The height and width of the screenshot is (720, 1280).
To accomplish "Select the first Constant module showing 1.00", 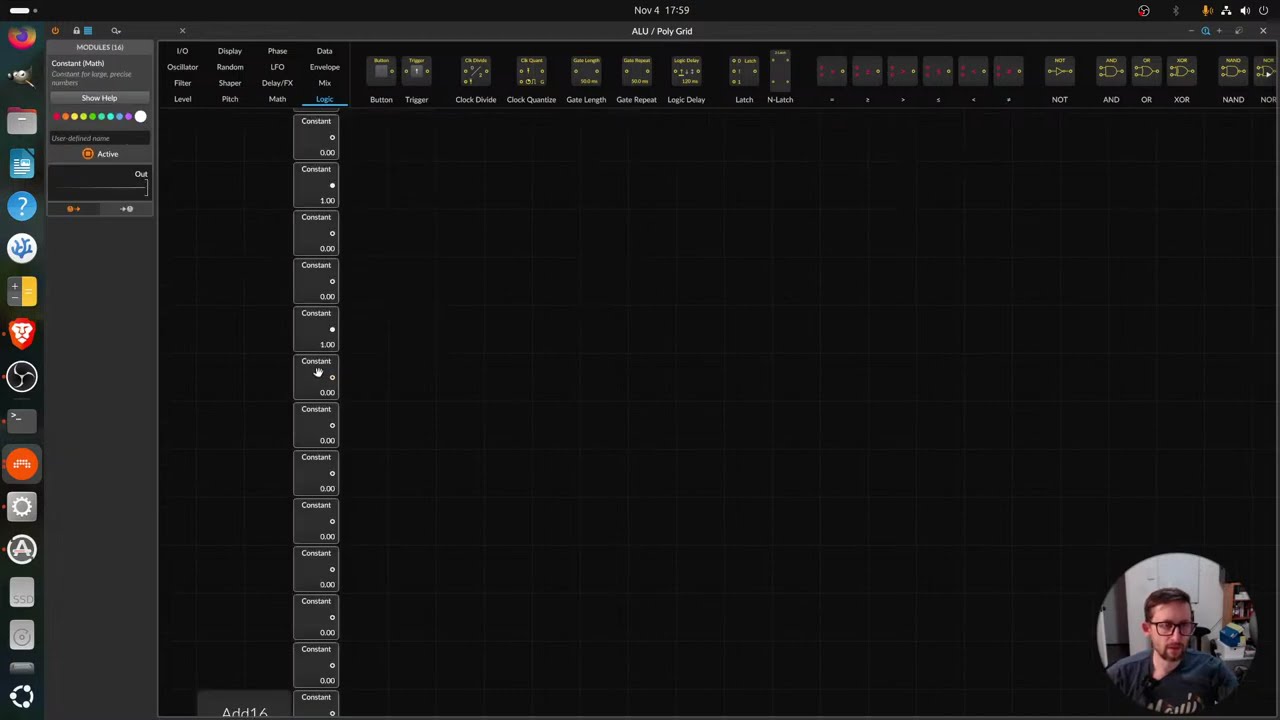I will 316,186.
